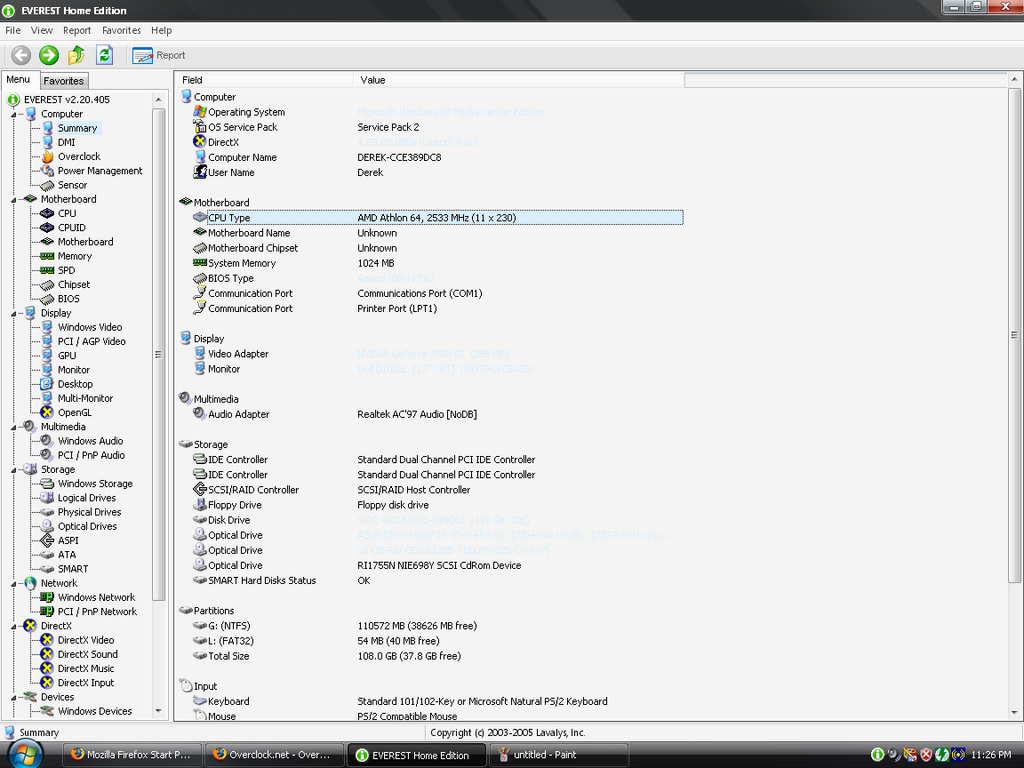
Task: Switch to the Favorites tab
Action: (63, 81)
